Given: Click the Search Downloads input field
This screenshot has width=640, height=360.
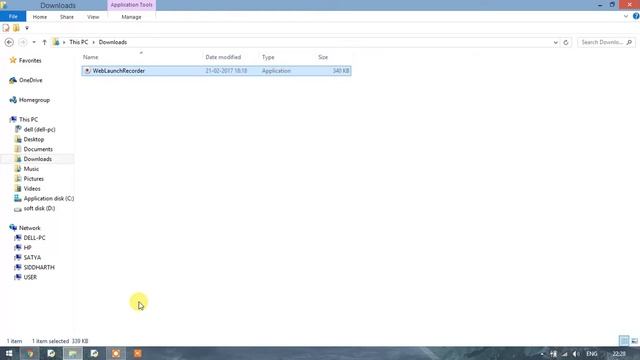Looking at the screenshot, I should 602,42.
